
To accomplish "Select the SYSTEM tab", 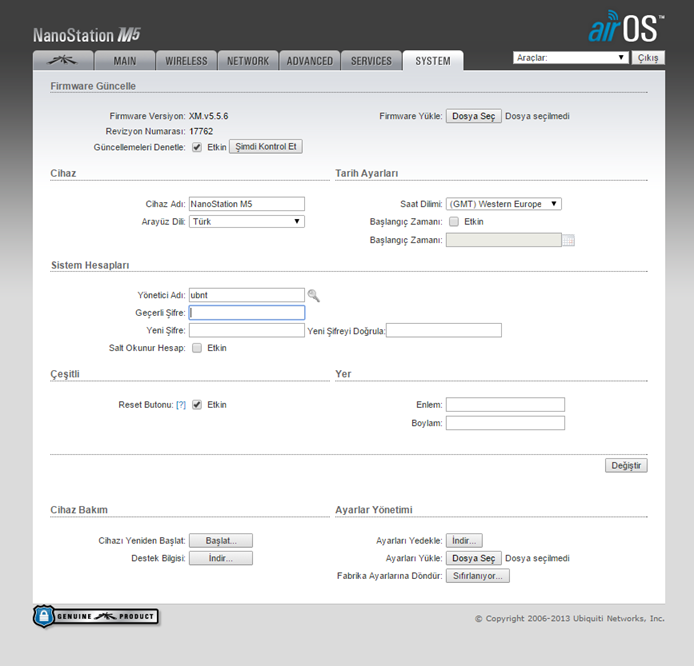I will 433,61.
